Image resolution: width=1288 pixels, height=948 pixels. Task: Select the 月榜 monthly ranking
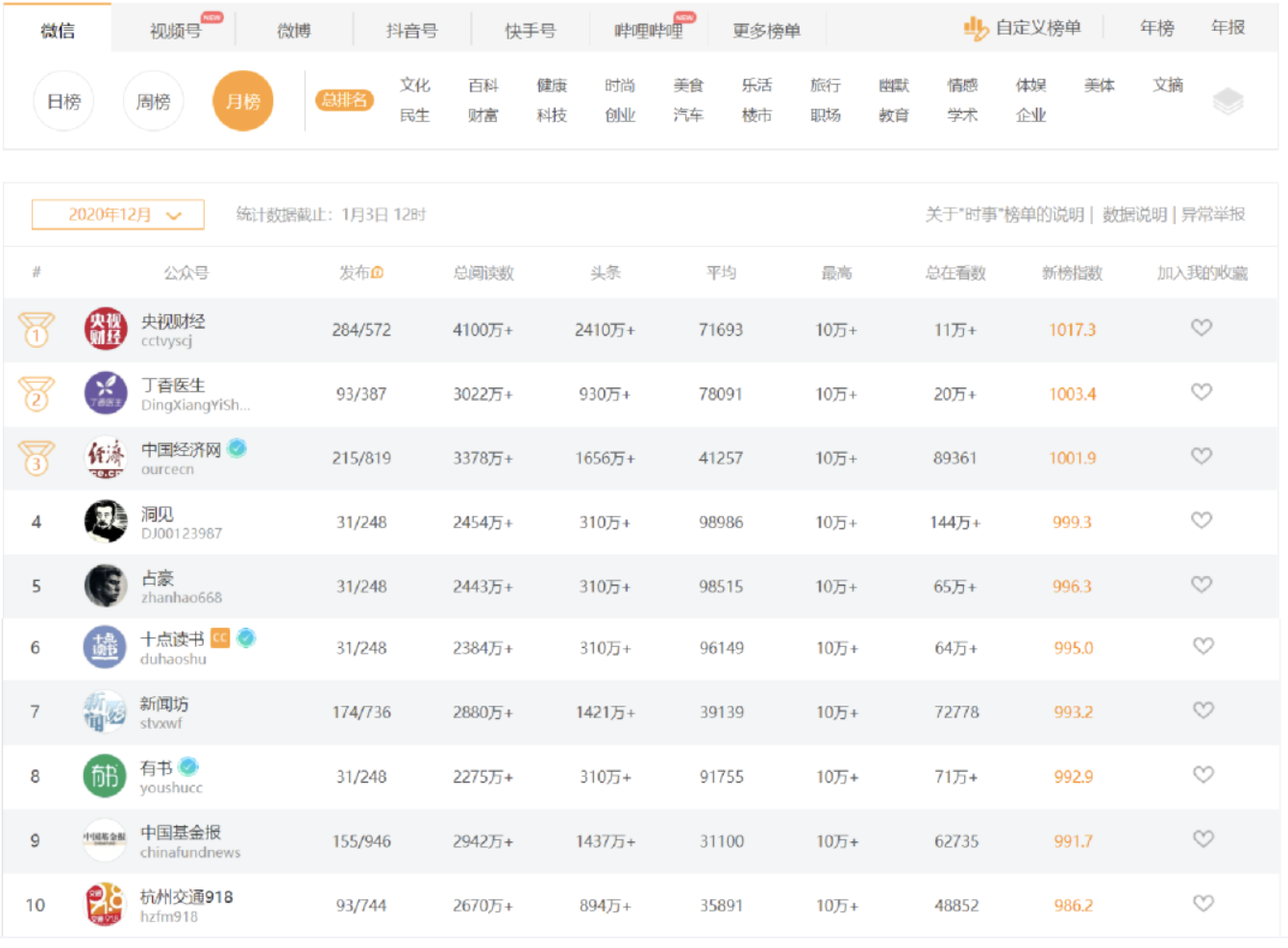(x=243, y=101)
